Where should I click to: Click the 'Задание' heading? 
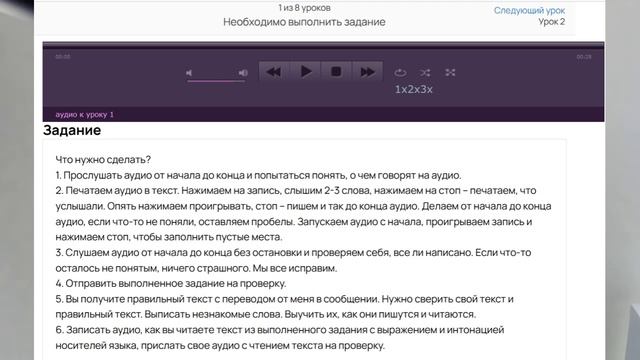[72, 130]
